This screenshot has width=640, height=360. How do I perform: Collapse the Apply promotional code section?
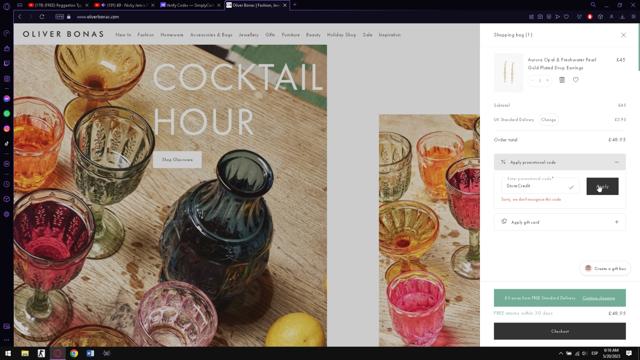tap(560, 162)
